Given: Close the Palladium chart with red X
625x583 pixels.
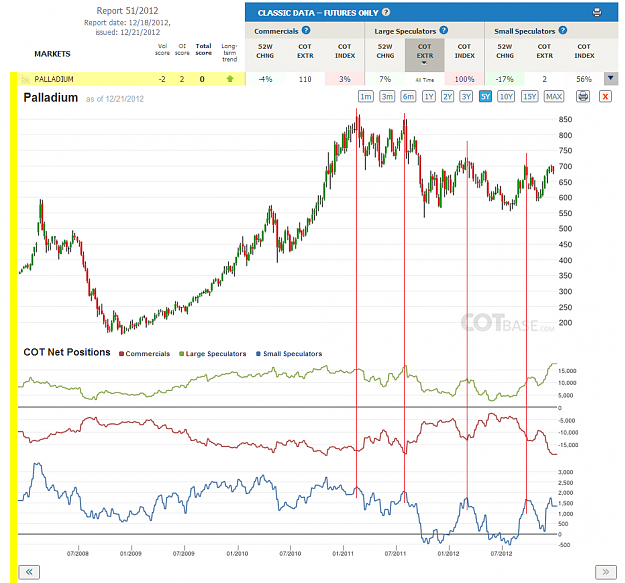Looking at the screenshot, I should tap(605, 96).
